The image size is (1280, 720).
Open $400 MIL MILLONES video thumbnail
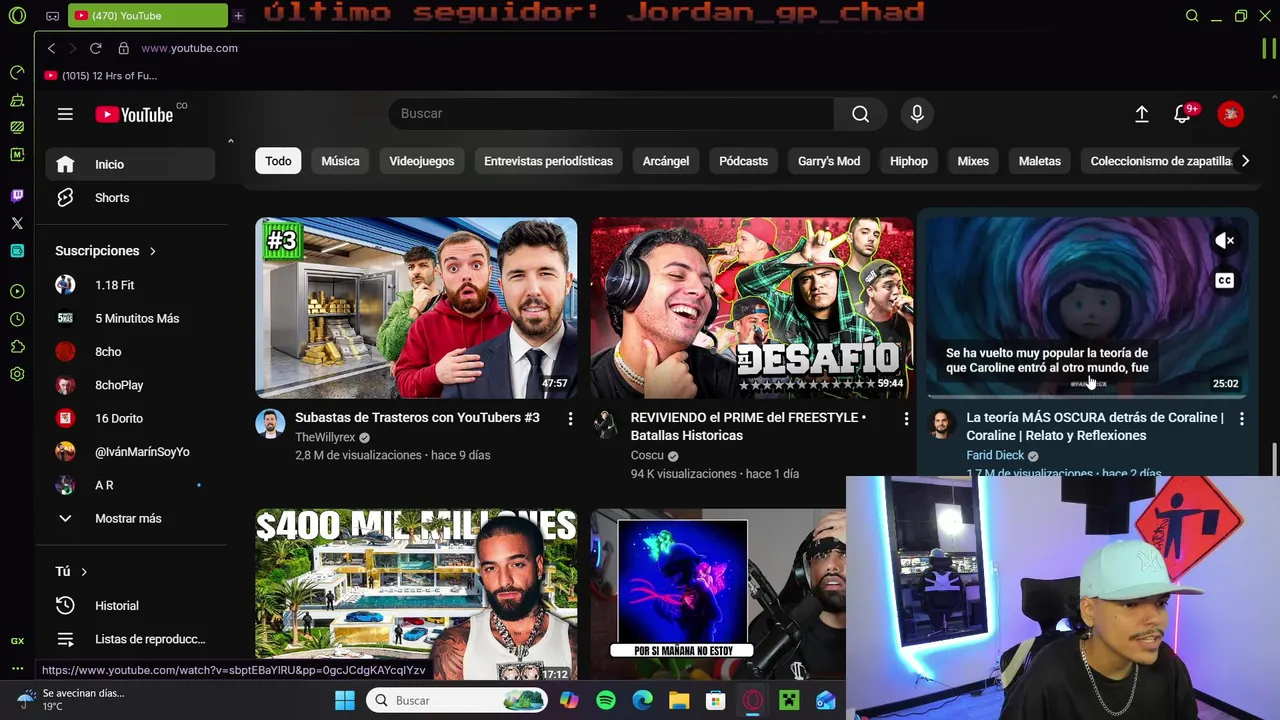pyautogui.click(x=416, y=595)
